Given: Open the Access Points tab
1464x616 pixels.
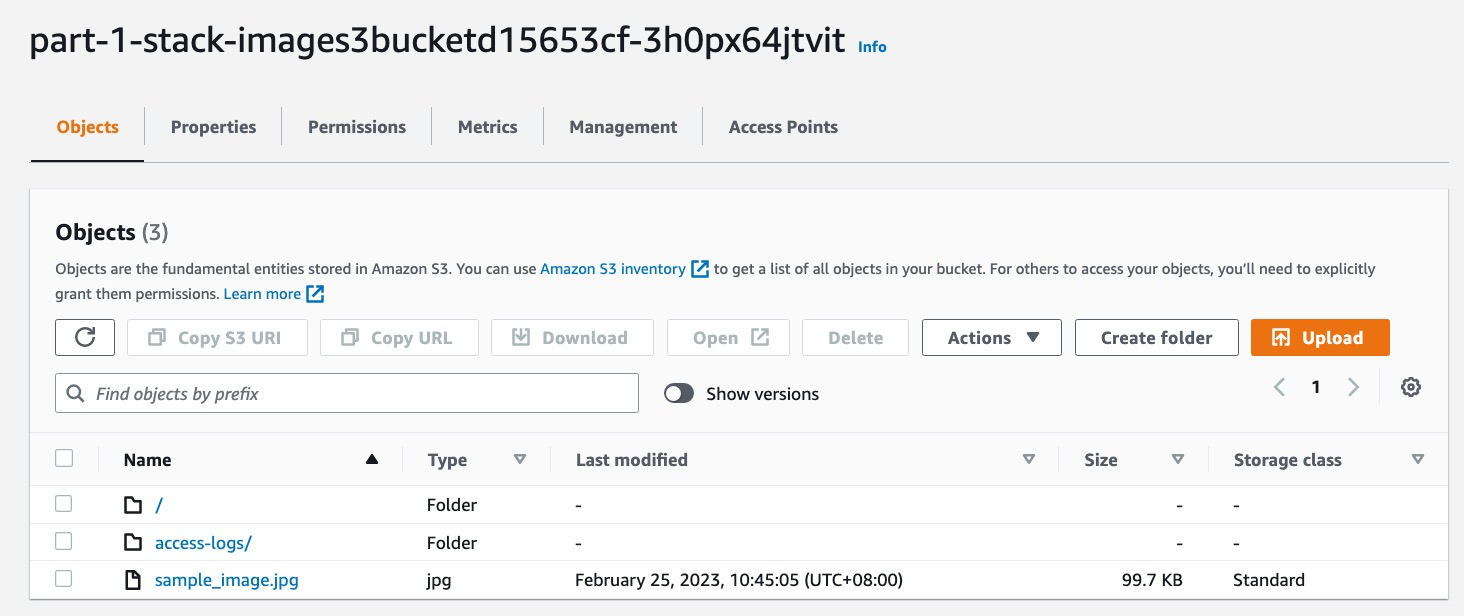Looking at the screenshot, I should tap(783, 127).
